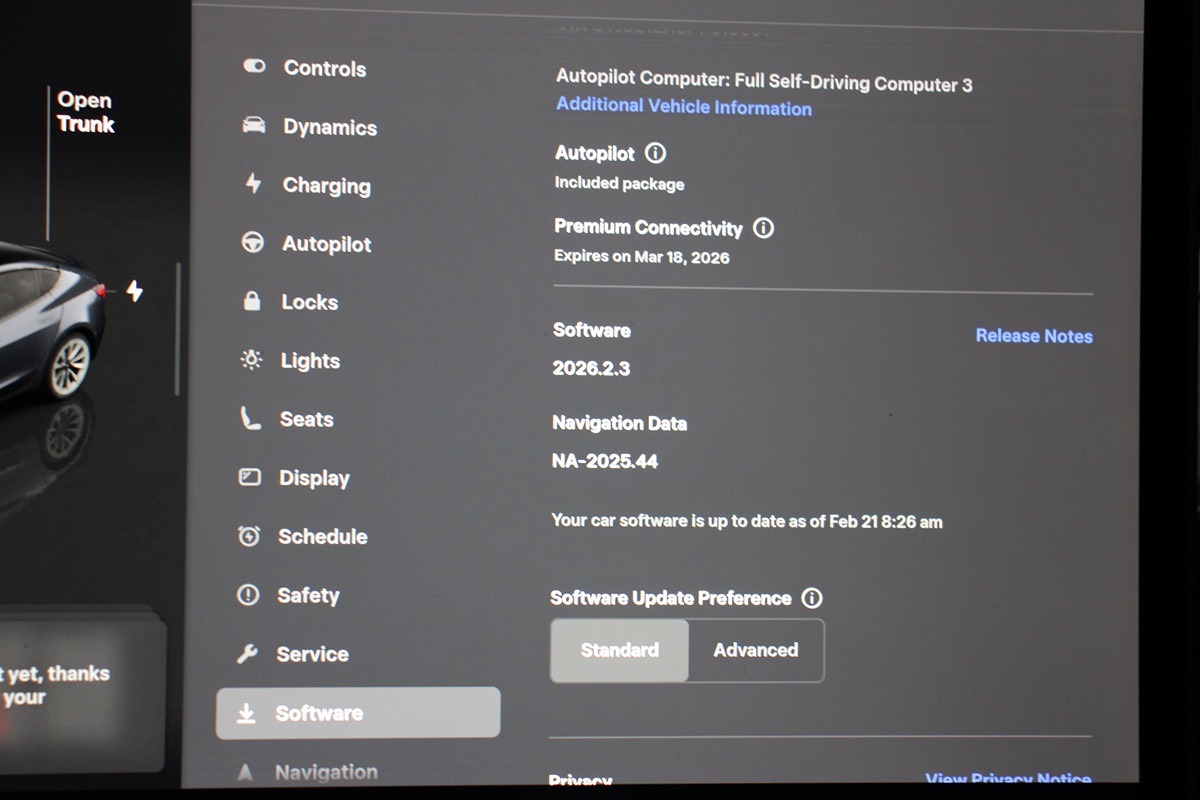This screenshot has height=800, width=1200.
Task: Tap the Locks padlock icon
Action: 252,301
